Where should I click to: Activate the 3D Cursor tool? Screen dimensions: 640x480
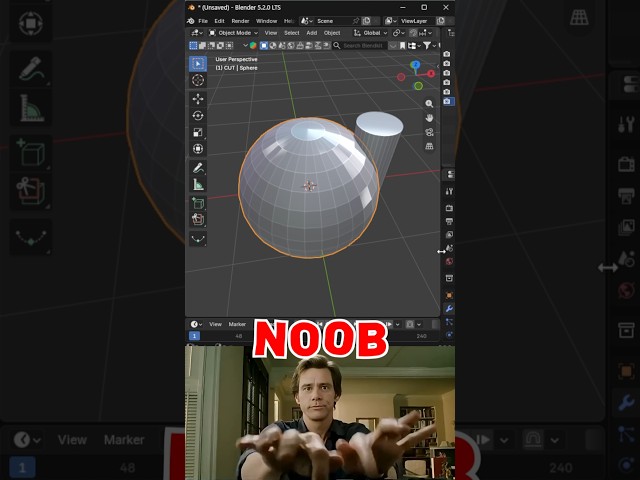click(198, 80)
